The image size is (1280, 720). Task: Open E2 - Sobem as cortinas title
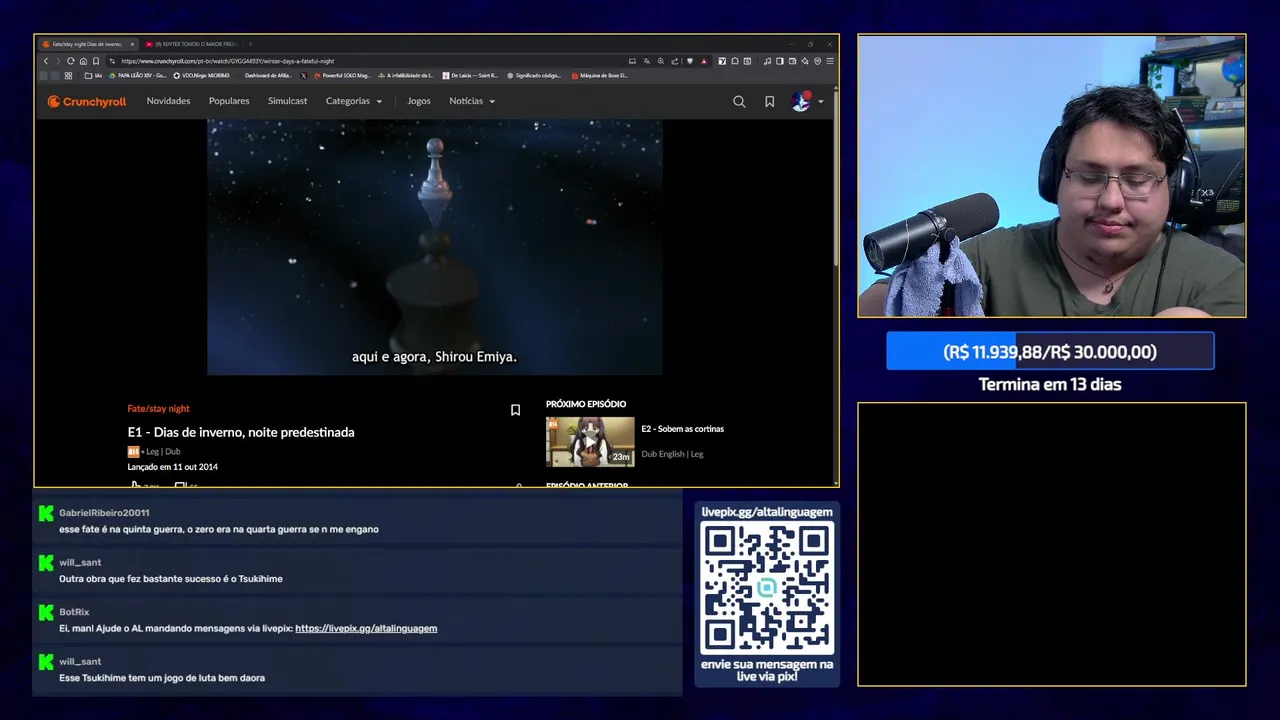683,429
